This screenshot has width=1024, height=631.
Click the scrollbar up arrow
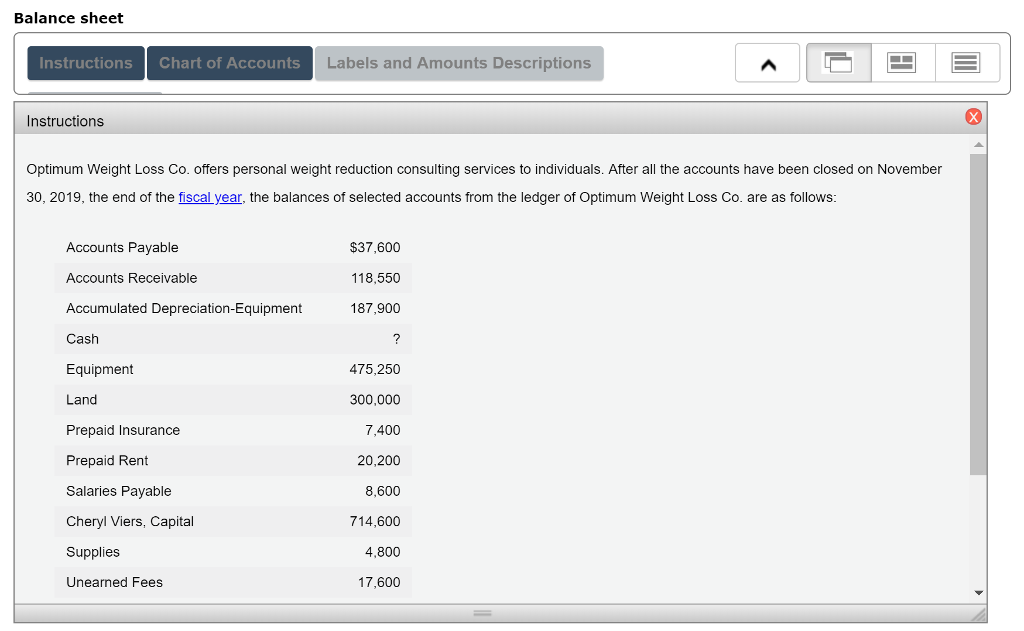978,144
